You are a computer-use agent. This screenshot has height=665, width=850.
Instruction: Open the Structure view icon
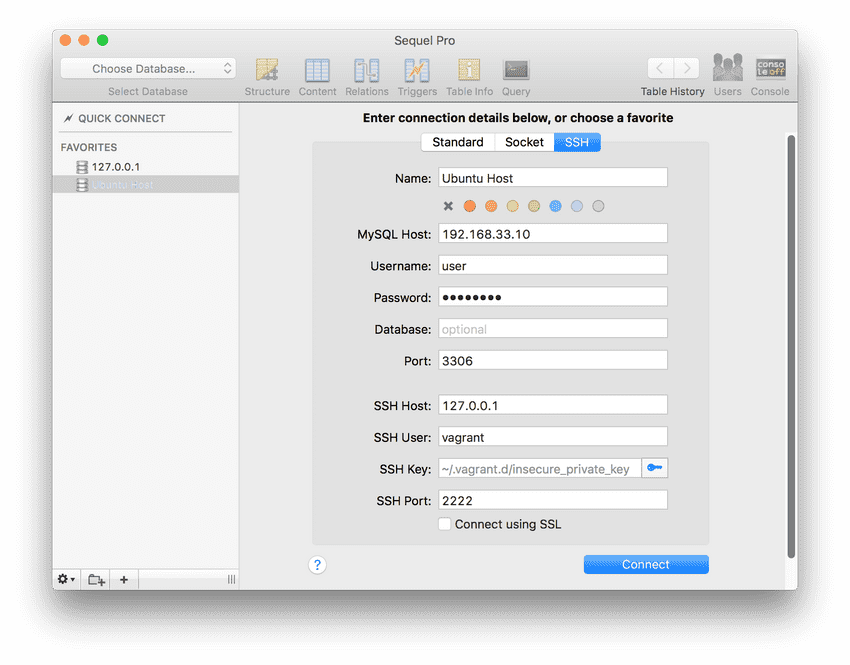pos(267,70)
